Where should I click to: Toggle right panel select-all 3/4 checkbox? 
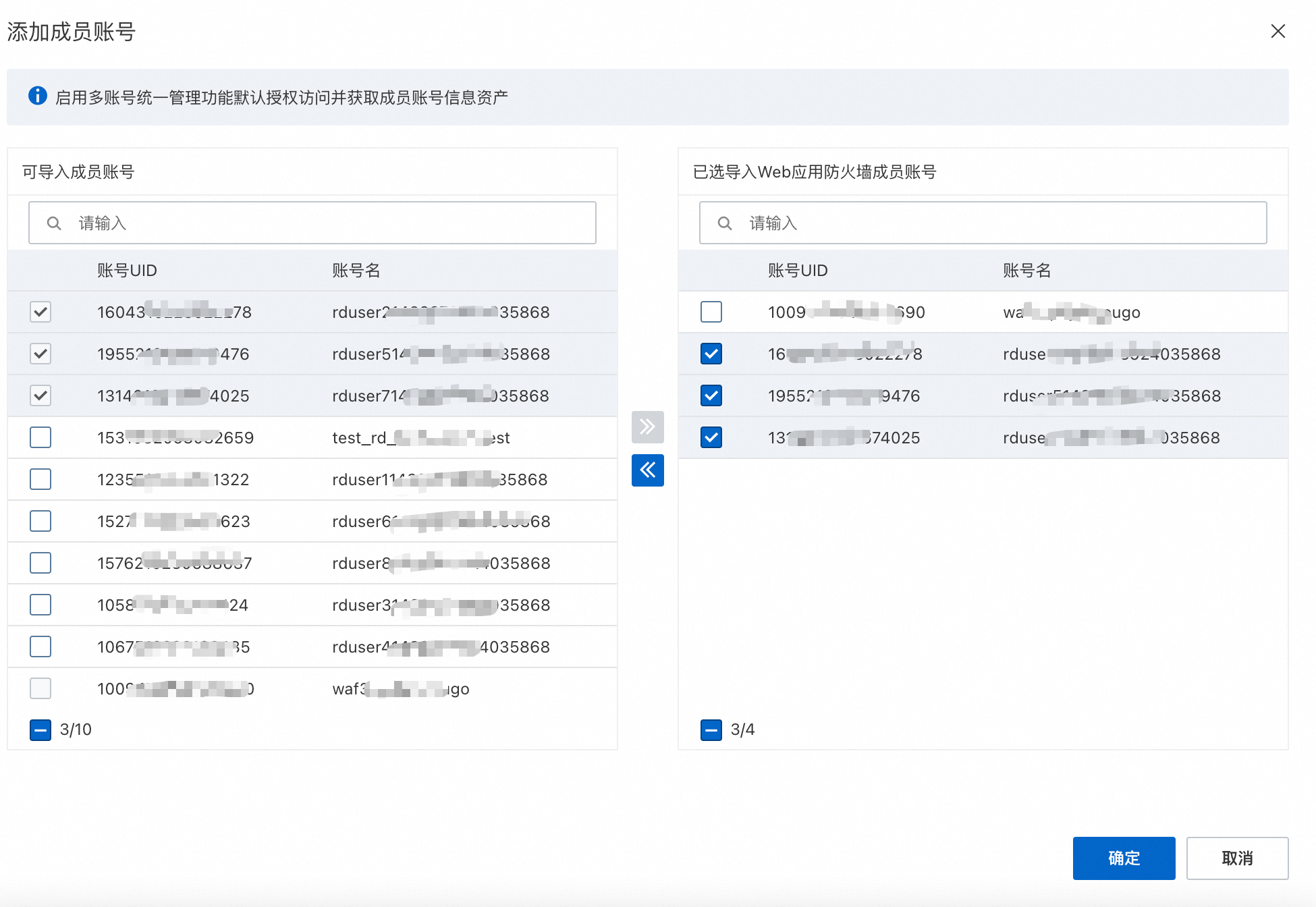point(711,730)
